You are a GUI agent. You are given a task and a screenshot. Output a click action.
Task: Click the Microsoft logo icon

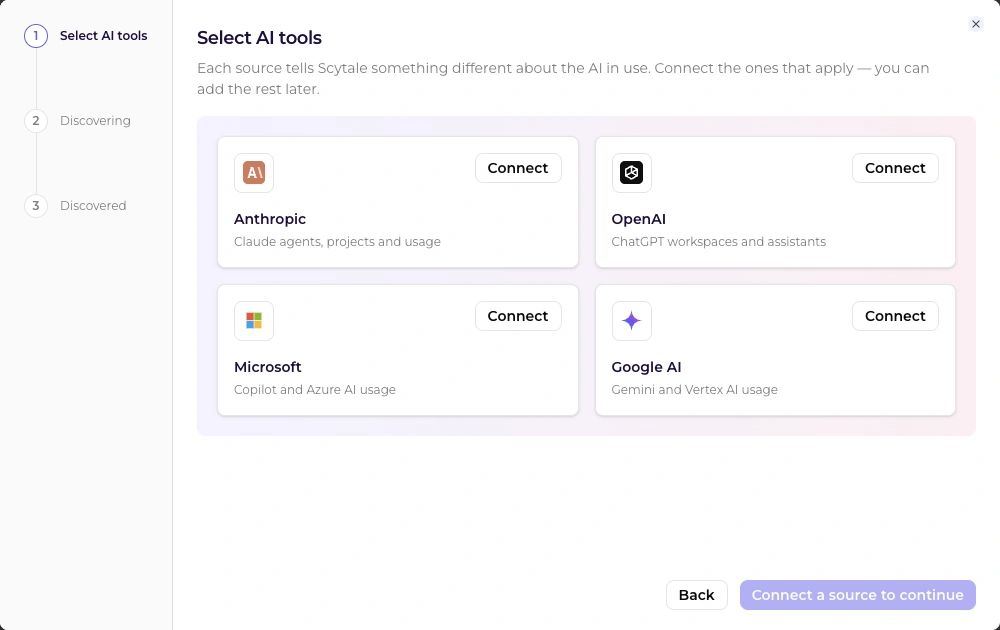click(x=254, y=321)
